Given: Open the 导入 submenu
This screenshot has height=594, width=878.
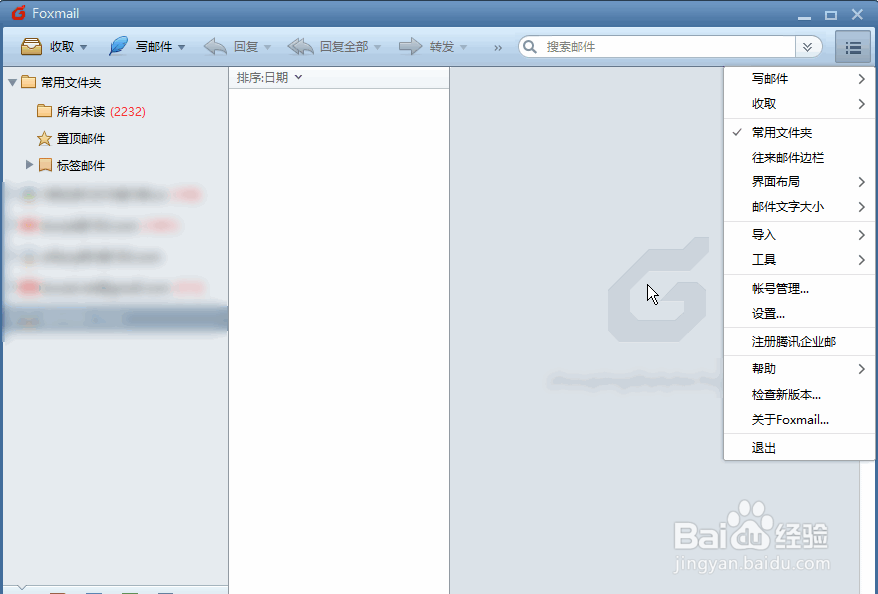Looking at the screenshot, I should (799, 235).
